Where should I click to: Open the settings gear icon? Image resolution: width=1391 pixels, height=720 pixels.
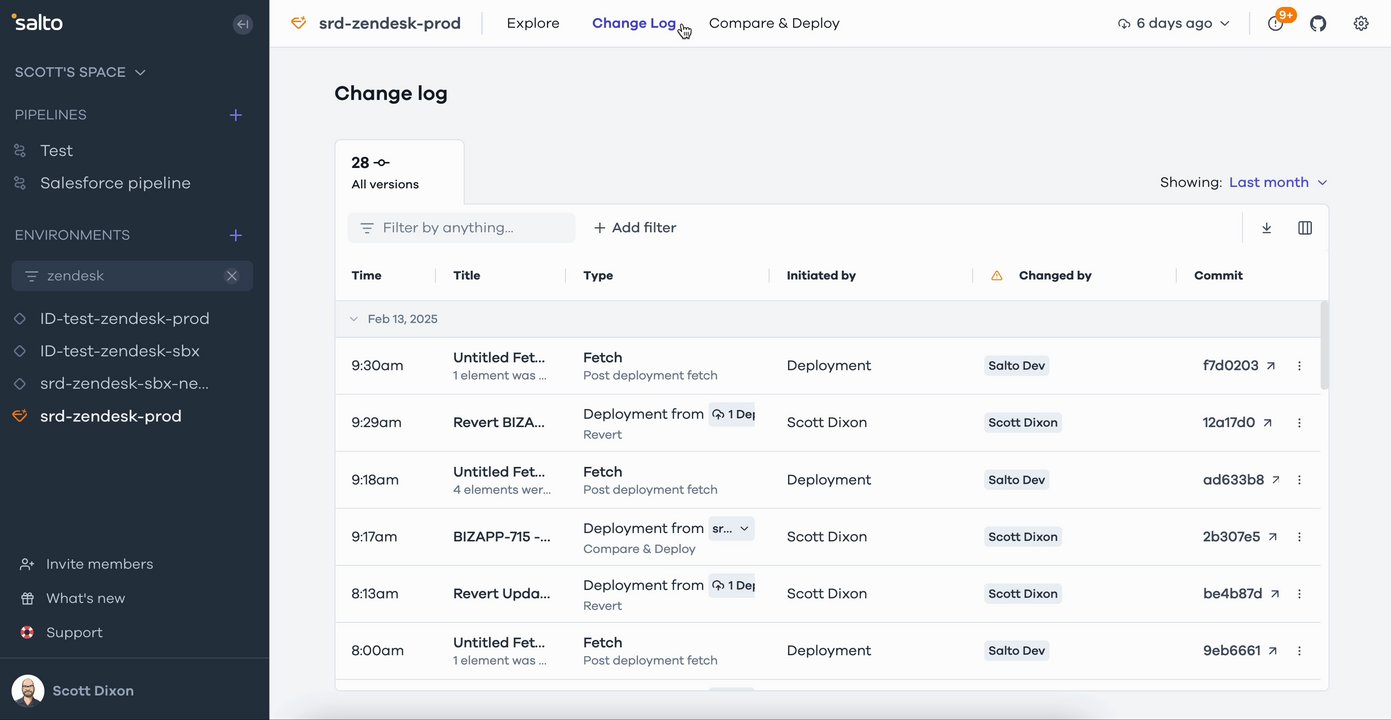pos(1361,24)
